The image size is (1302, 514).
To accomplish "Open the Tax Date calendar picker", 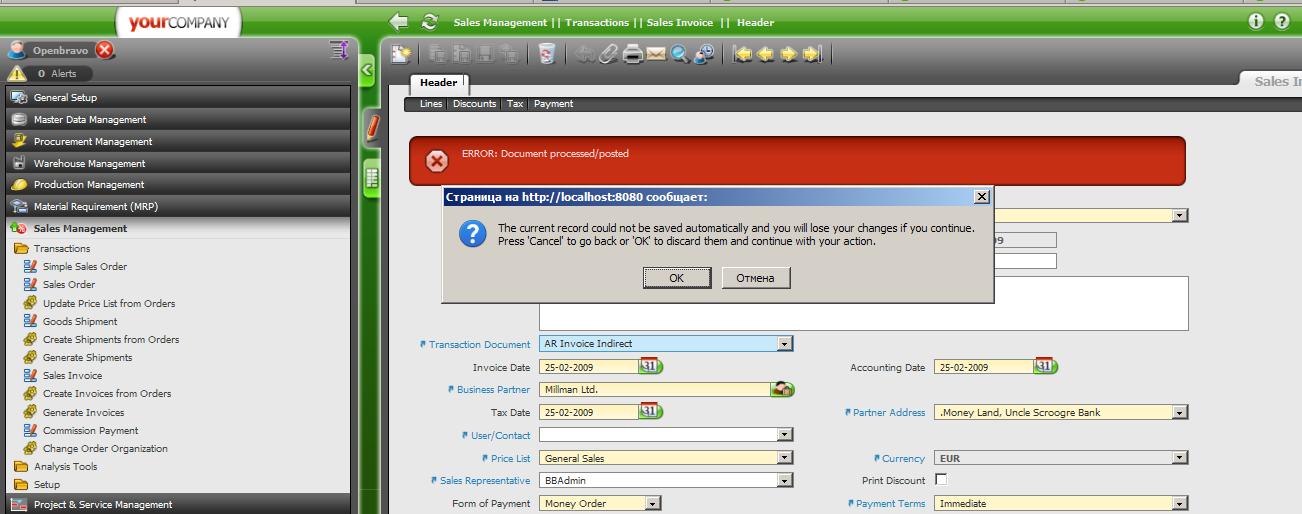I will coord(650,411).
